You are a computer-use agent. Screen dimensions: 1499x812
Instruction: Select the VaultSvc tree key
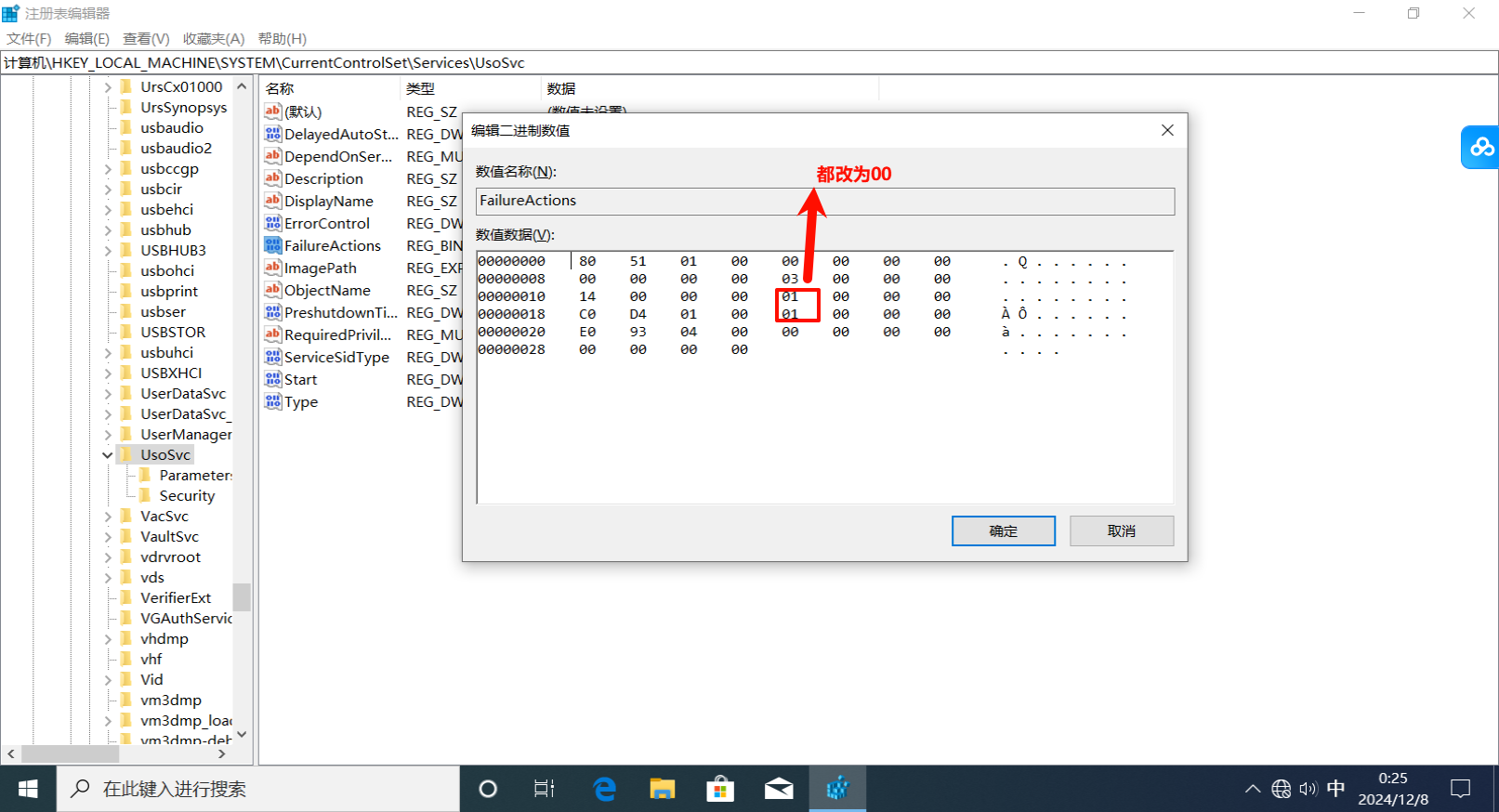(169, 536)
